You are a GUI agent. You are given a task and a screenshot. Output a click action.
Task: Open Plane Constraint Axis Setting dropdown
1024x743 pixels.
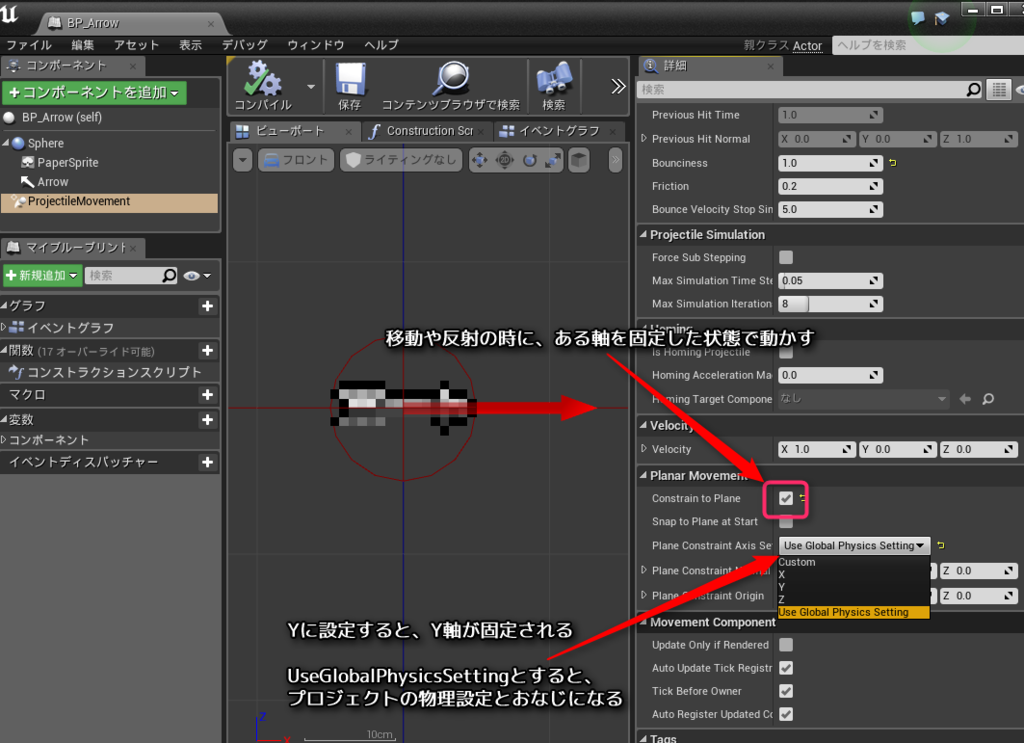tap(854, 545)
